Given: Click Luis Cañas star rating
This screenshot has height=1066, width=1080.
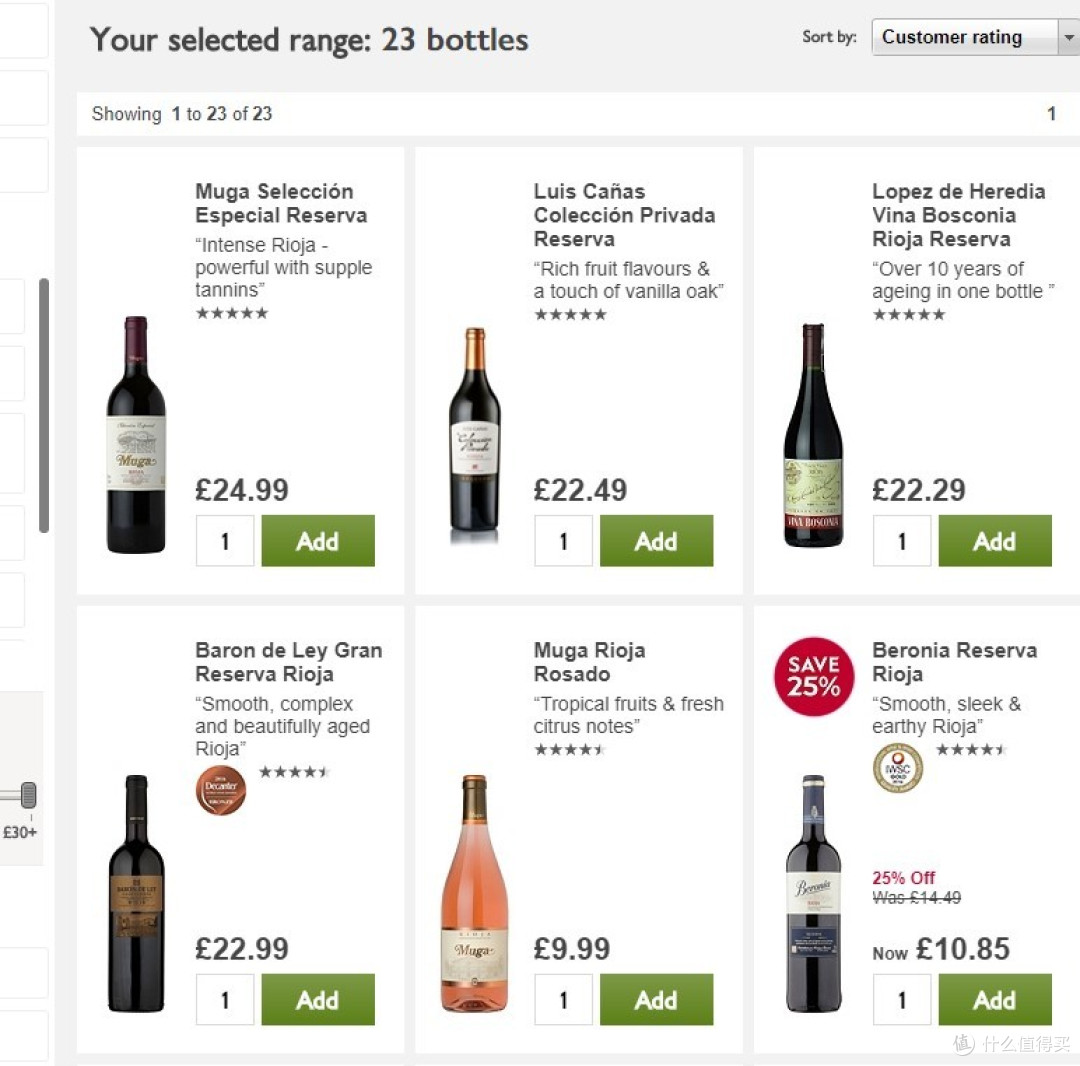Looking at the screenshot, I should (570, 315).
